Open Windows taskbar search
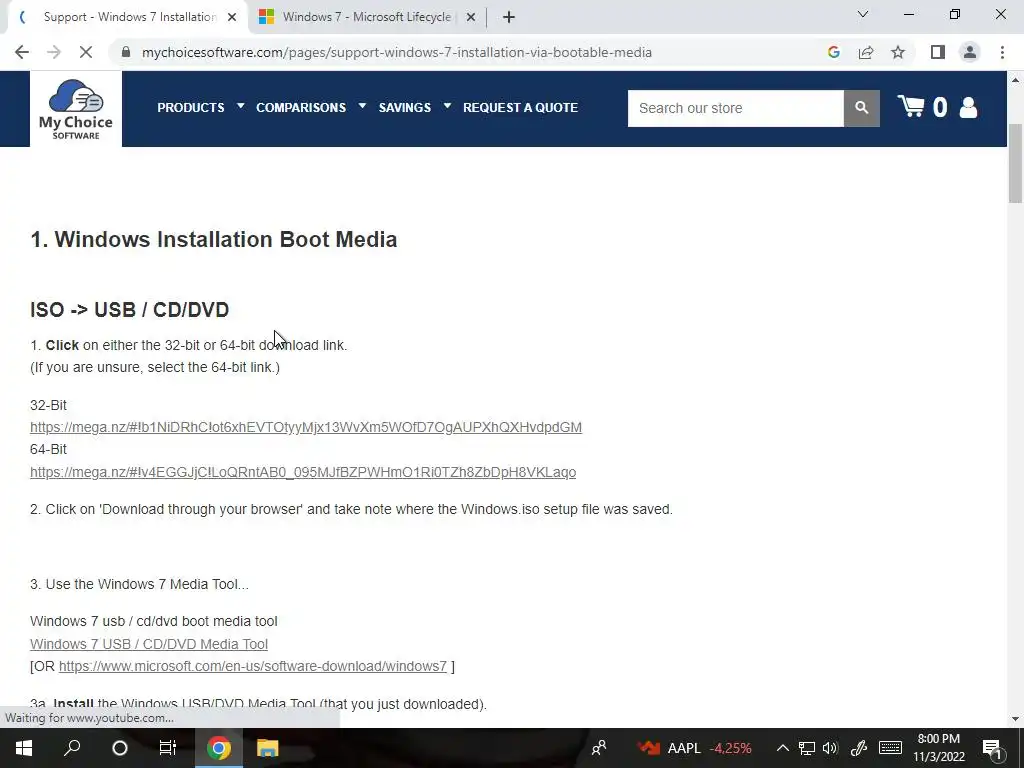The width and height of the screenshot is (1024, 768). point(72,748)
